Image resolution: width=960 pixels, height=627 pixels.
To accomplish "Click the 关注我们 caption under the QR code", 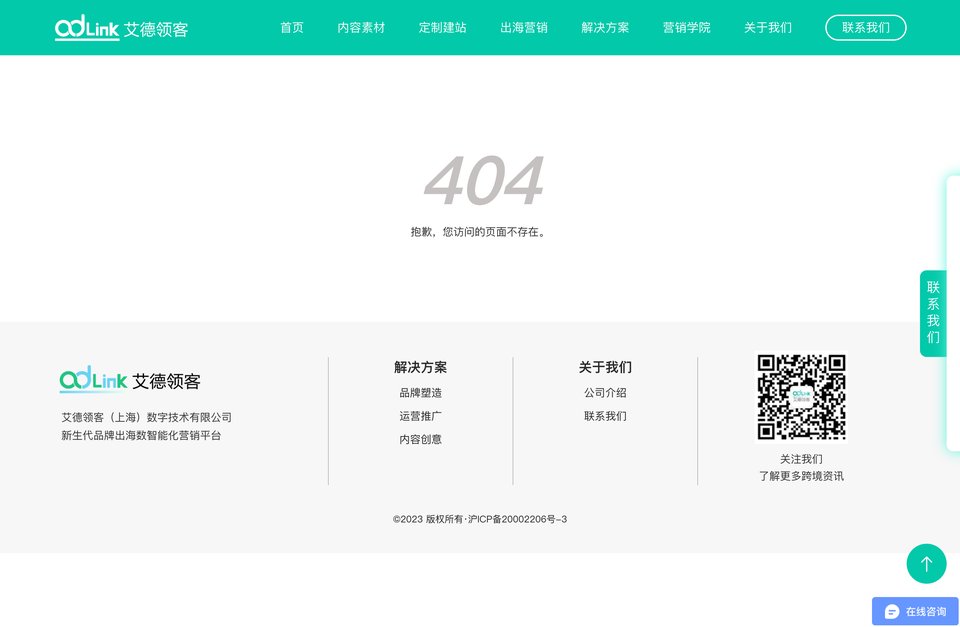I will point(801,459).
